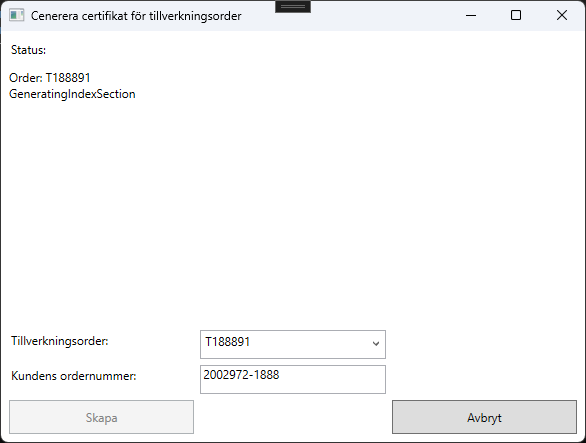The image size is (586, 443).
Task: Minimize the certificate generation window
Action: click(x=471, y=15)
